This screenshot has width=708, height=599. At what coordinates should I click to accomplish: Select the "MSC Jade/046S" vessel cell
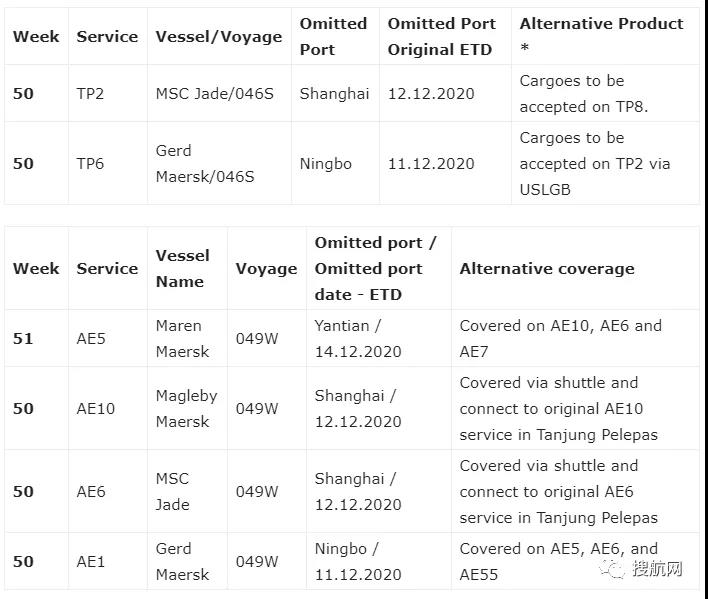pyautogui.click(x=218, y=94)
